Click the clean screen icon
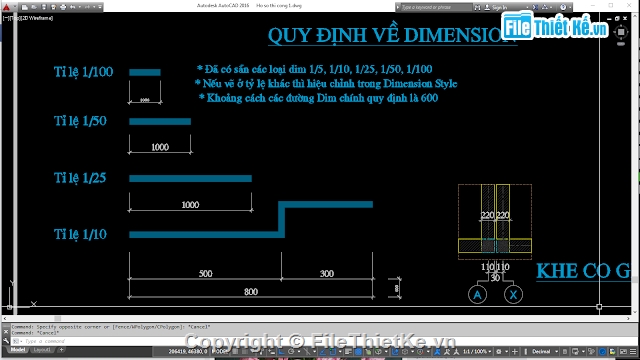The height and width of the screenshot is (360, 640). (623, 351)
